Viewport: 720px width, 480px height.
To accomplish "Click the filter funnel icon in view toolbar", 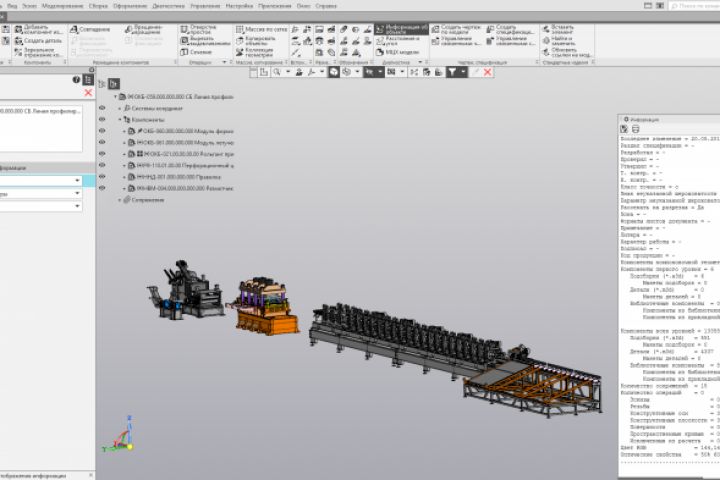I will [452, 72].
